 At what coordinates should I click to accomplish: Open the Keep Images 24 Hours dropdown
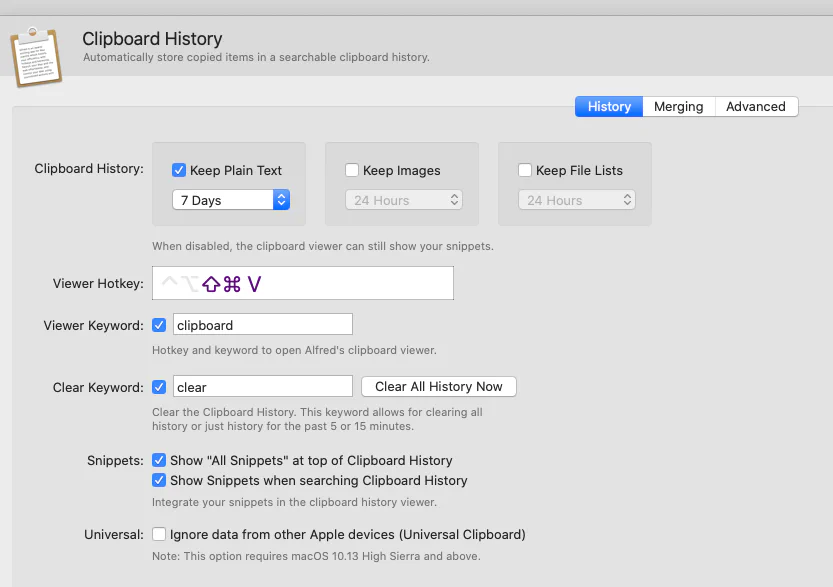coord(403,200)
